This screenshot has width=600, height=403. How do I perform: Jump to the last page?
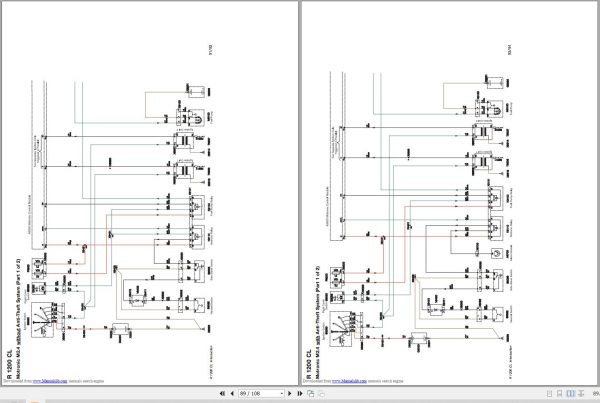tap(300, 393)
